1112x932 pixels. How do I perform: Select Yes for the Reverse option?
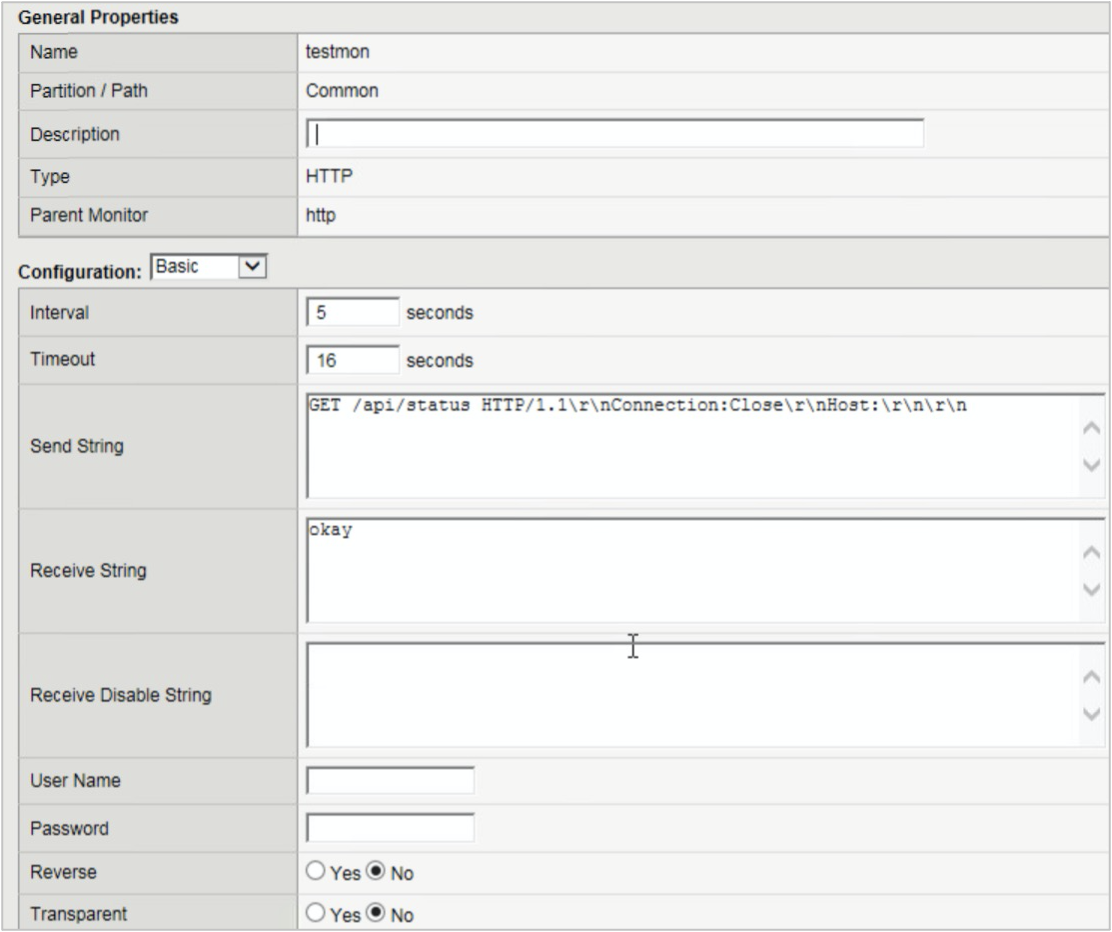click(316, 872)
